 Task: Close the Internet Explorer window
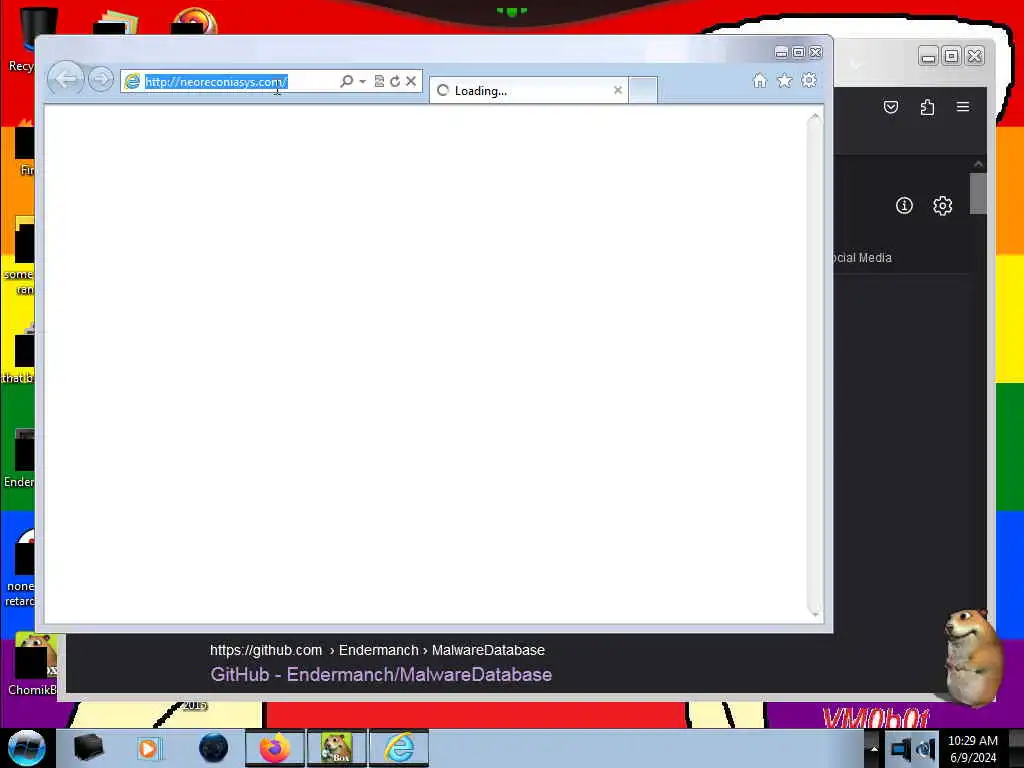pyautogui.click(x=816, y=52)
